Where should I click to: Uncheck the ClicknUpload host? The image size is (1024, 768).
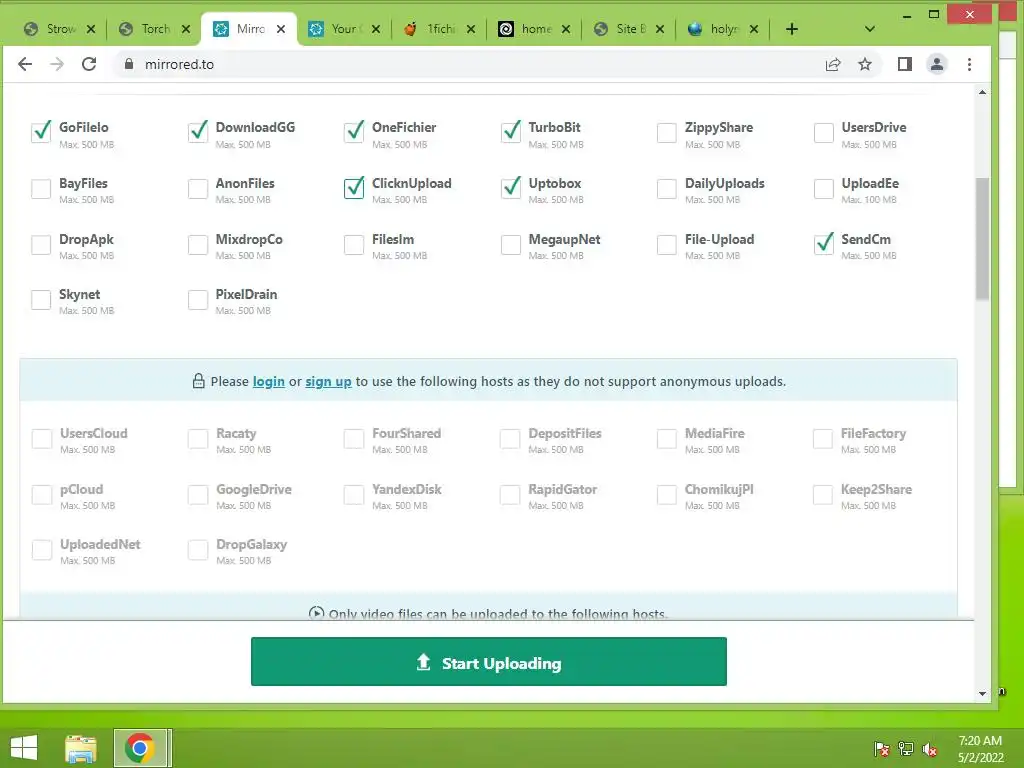click(354, 189)
